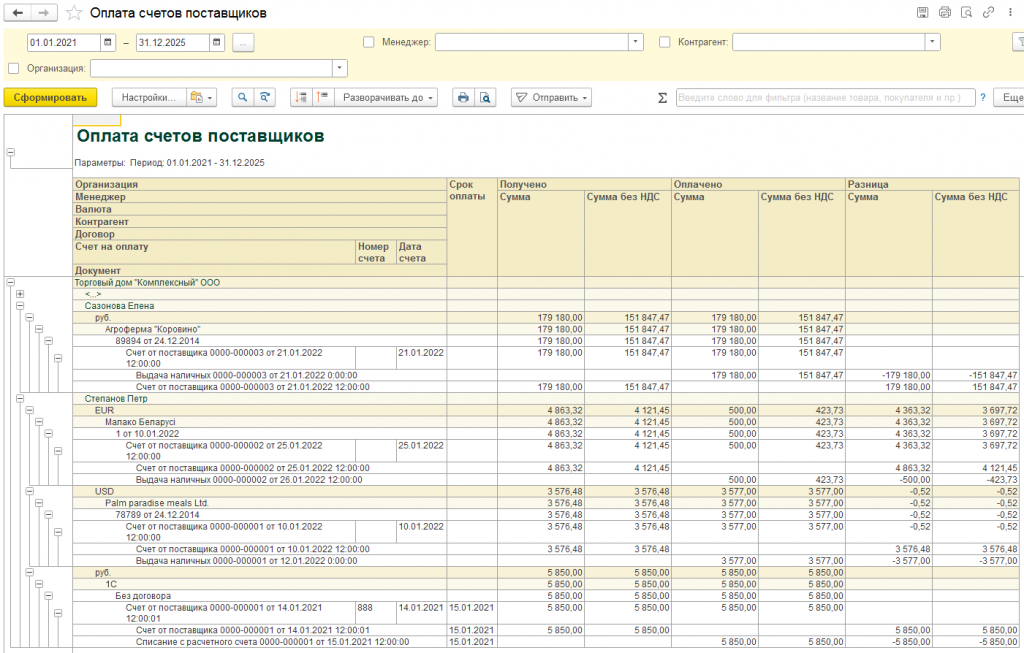Go back with the left arrow
This screenshot has height=653, width=1024.
[x=17, y=13]
